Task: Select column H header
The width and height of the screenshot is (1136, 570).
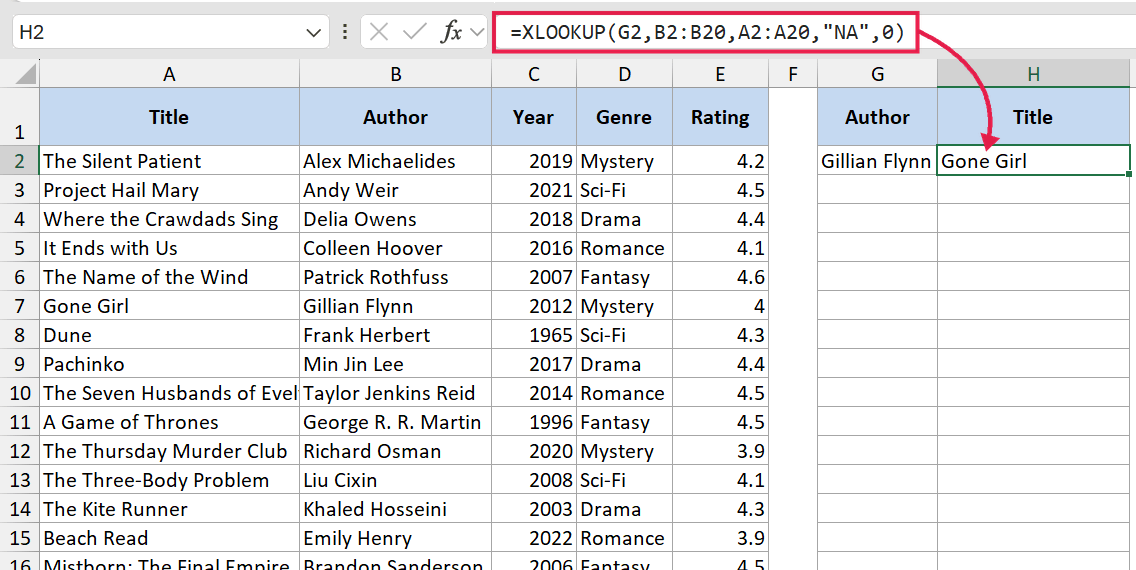Action: (x=1033, y=74)
